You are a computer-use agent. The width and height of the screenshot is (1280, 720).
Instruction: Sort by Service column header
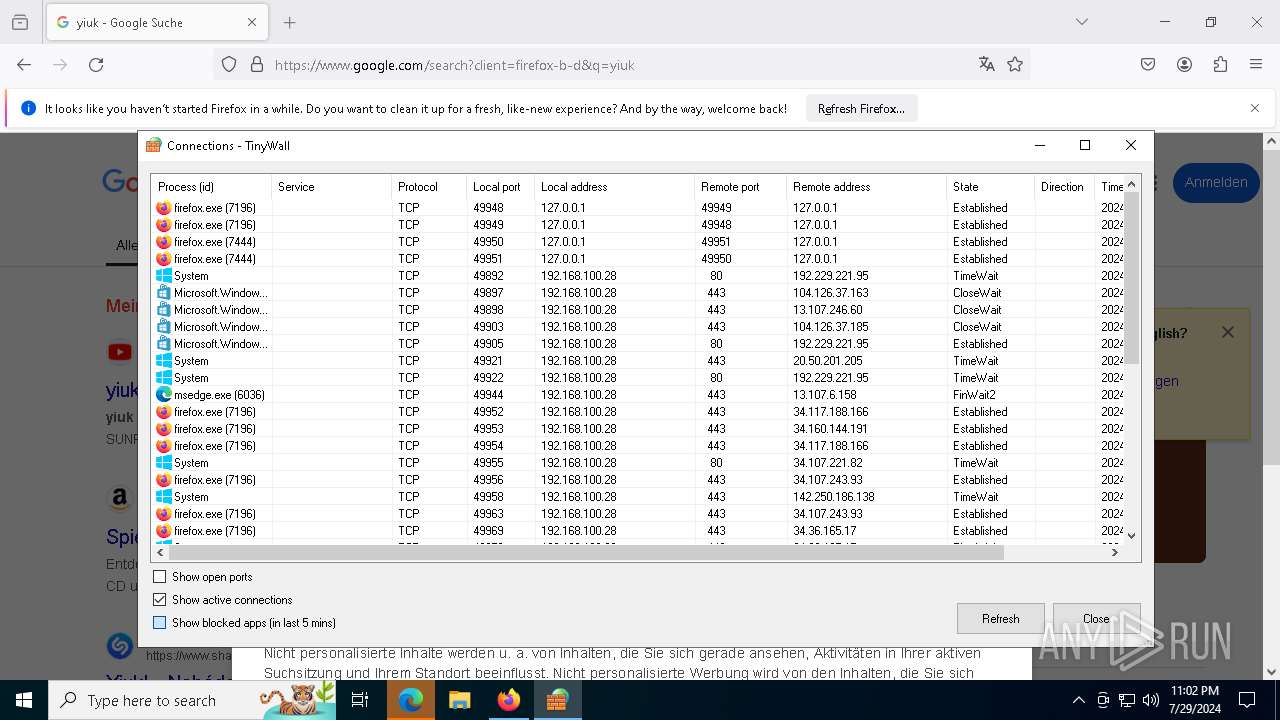331,187
